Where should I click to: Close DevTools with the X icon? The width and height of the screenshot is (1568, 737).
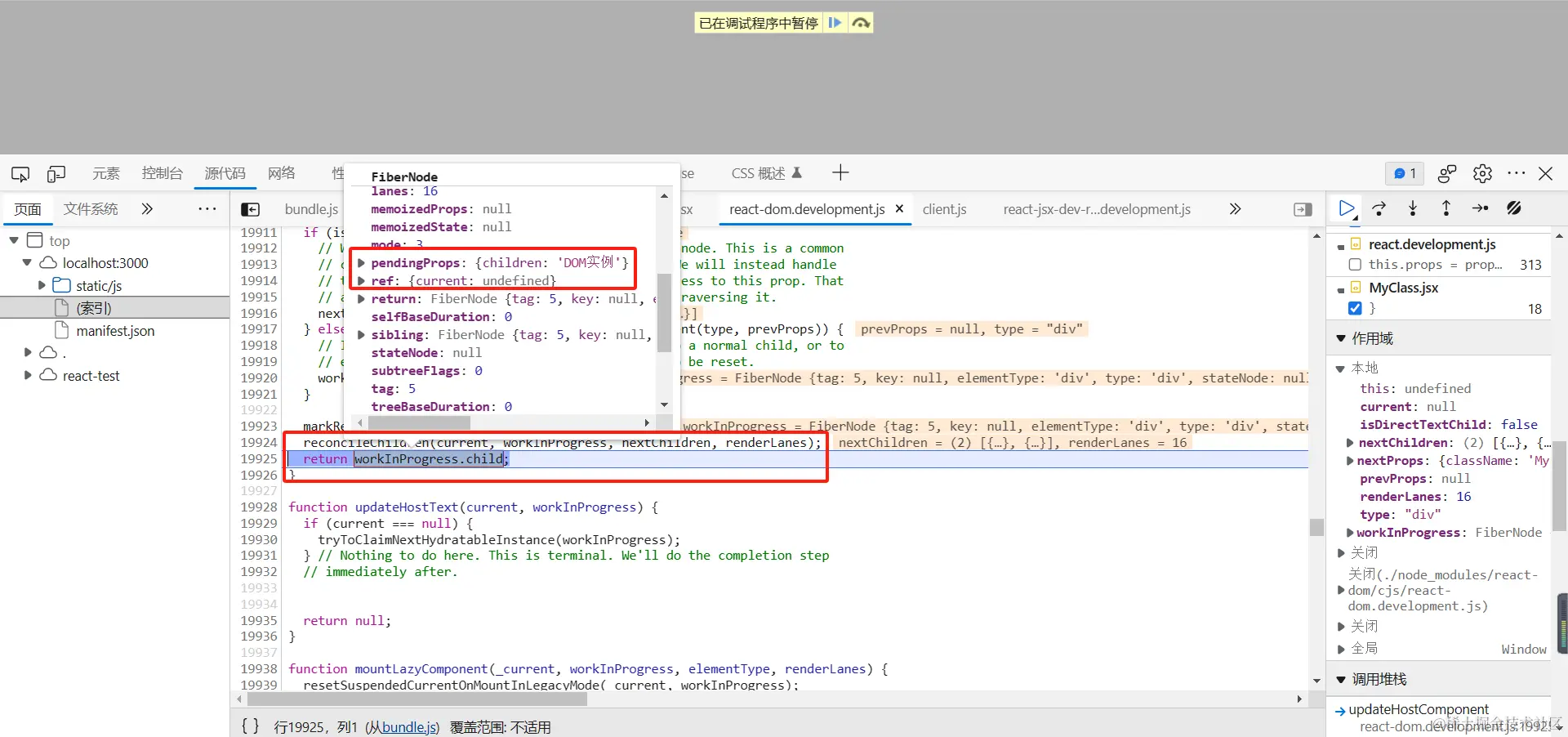click(x=1546, y=173)
